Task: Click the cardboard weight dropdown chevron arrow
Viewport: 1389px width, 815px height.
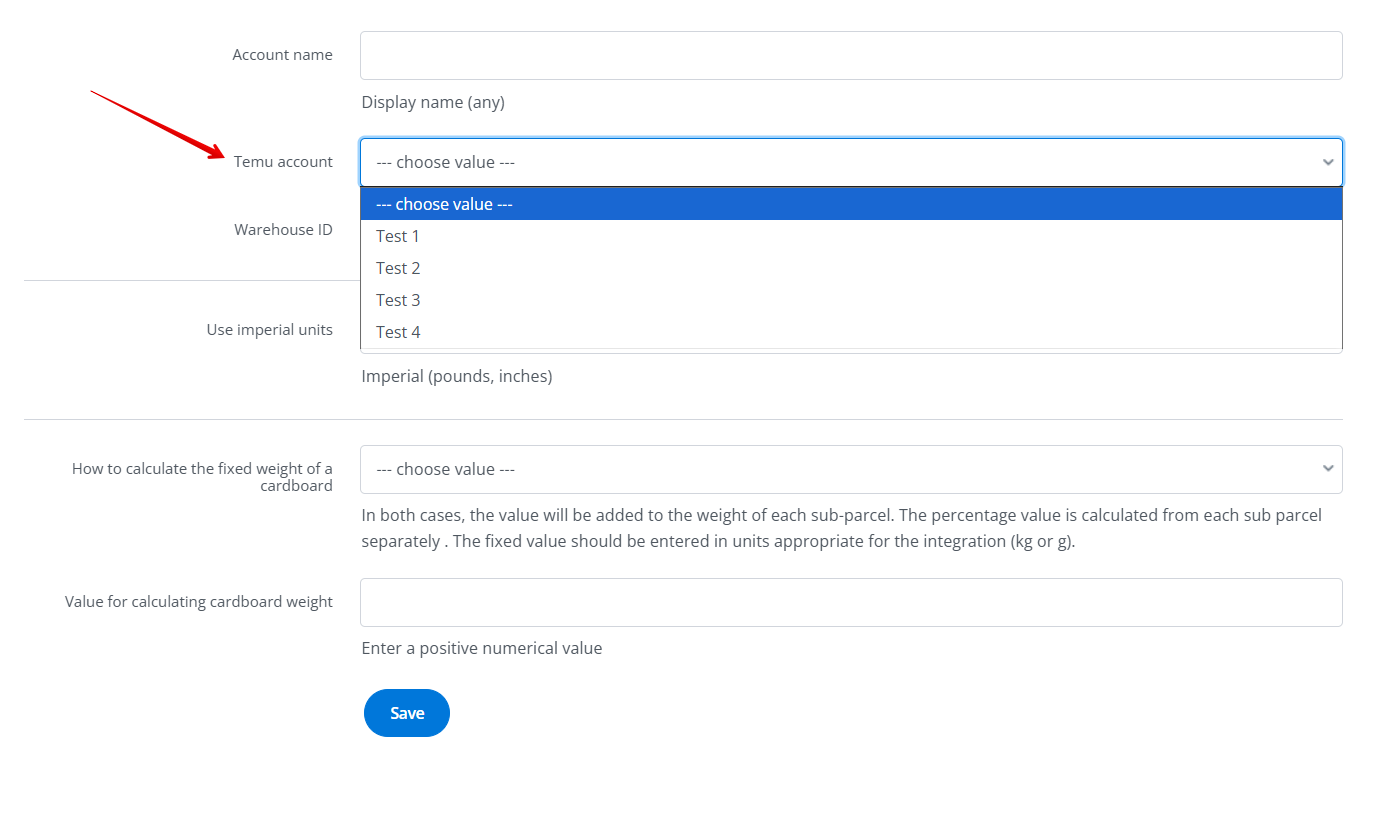Action: pyautogui.click(x=1327, y=469)
